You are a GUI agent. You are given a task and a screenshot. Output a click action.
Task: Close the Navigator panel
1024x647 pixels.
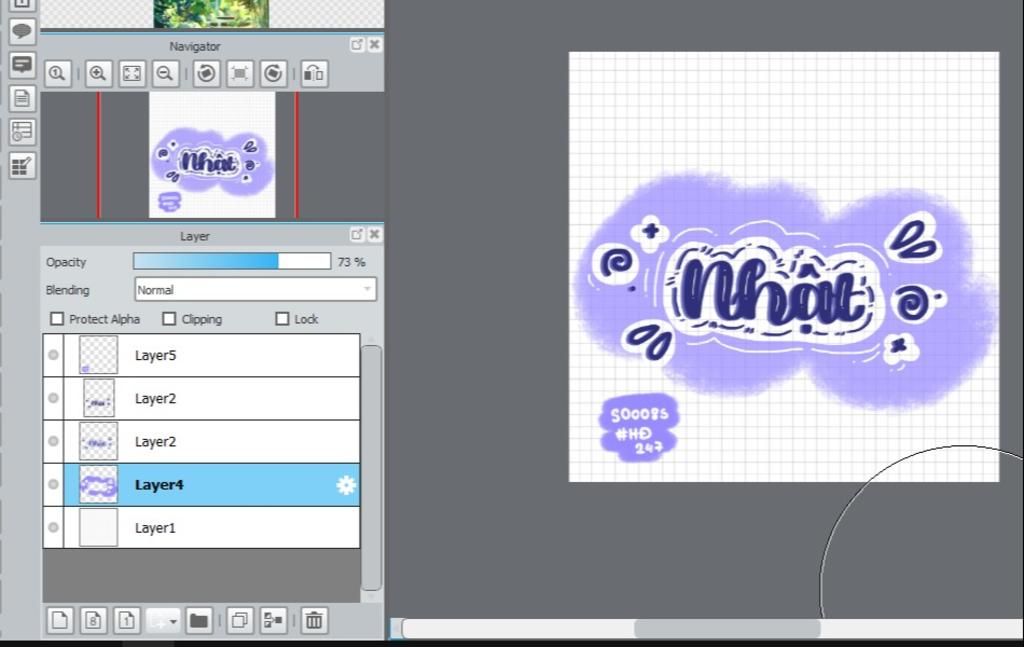coord(374,44)
